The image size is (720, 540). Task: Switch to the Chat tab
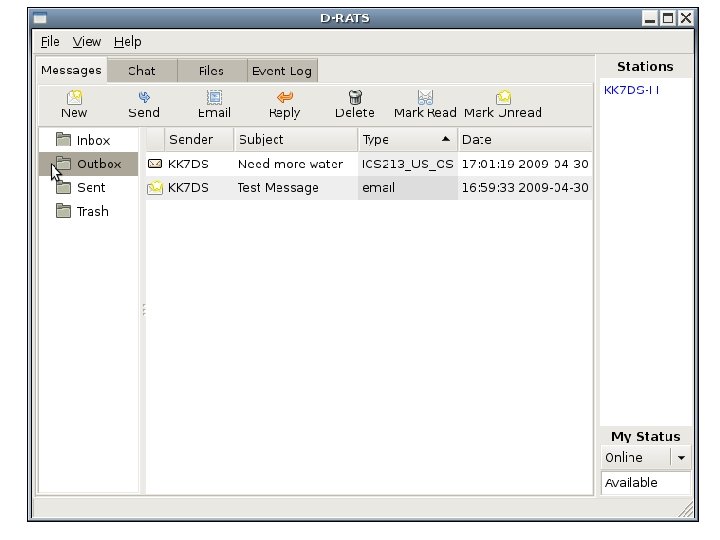(x=142, y=71)
